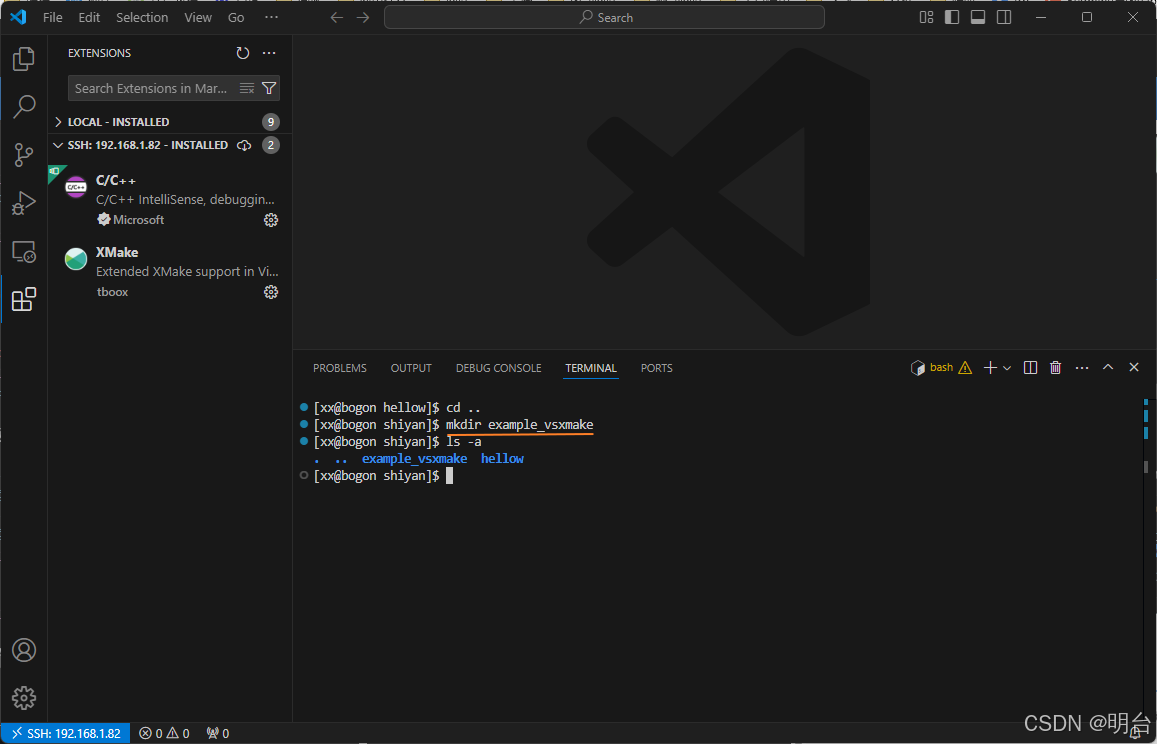Image resolution: width=1157 pixels, height=744 pixels.
Task: Open Extensions views and more actions
Action: (x=269, y=53)
